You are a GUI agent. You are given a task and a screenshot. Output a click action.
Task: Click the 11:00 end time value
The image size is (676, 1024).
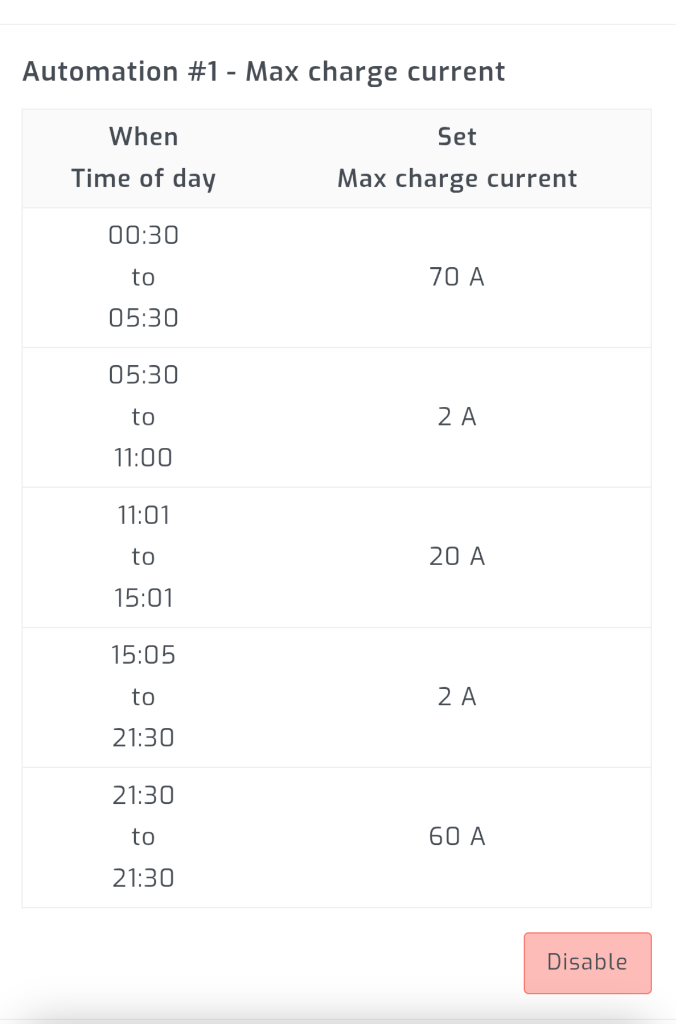pyautogui.click(x=143, y=457)
